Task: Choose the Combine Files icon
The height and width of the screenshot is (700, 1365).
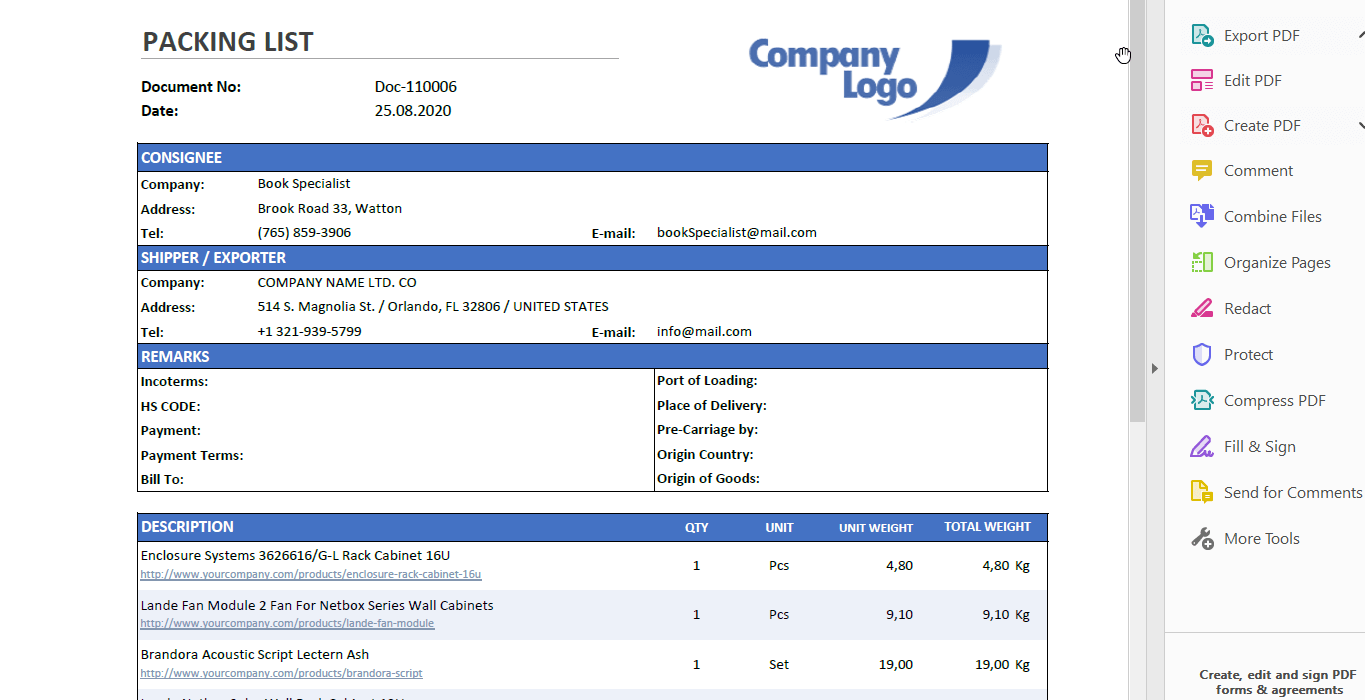Action: pos(1202,216)
